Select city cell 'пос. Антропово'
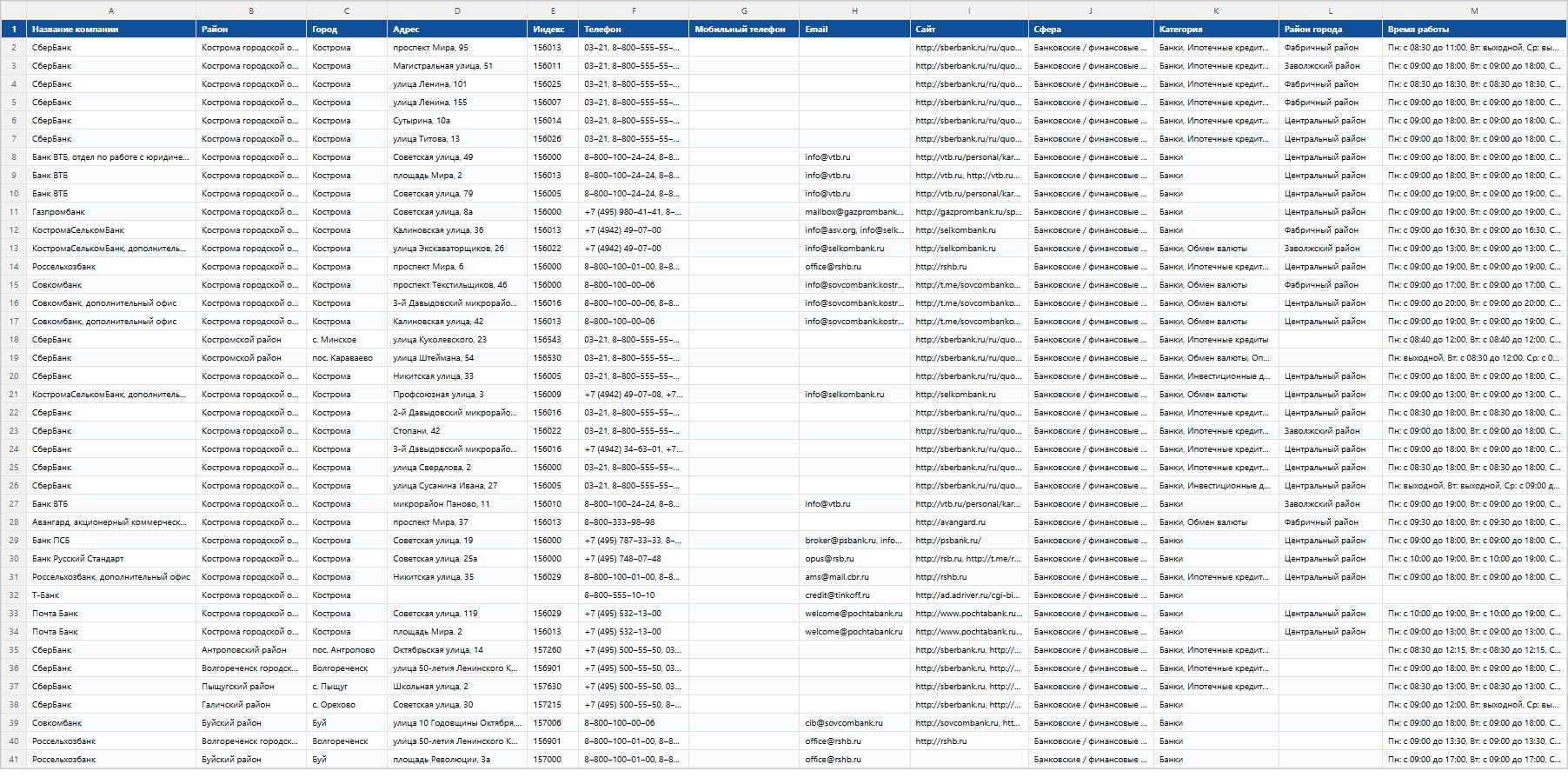Screen dimensions: 1568x784 [347, 650]
